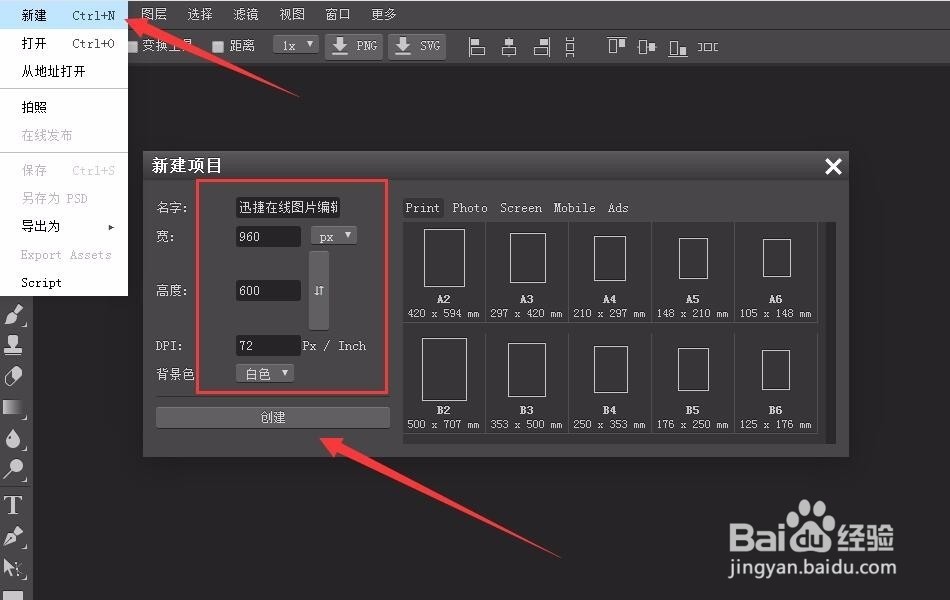Click the align vertical centers icon

coord(646,47)
